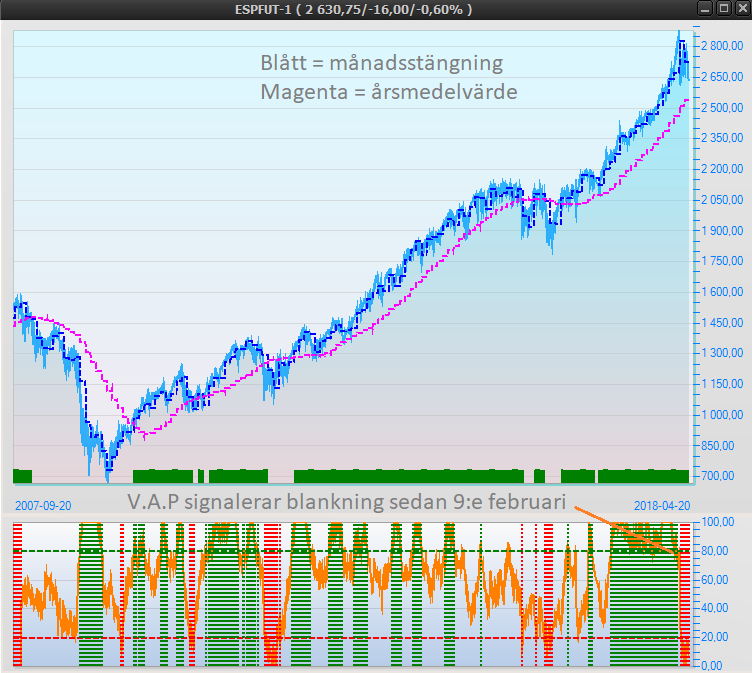Click the 'Magenta = årsmedelvärde' legend text
This screenshot has height=673, width=753.
coord(389,92)
